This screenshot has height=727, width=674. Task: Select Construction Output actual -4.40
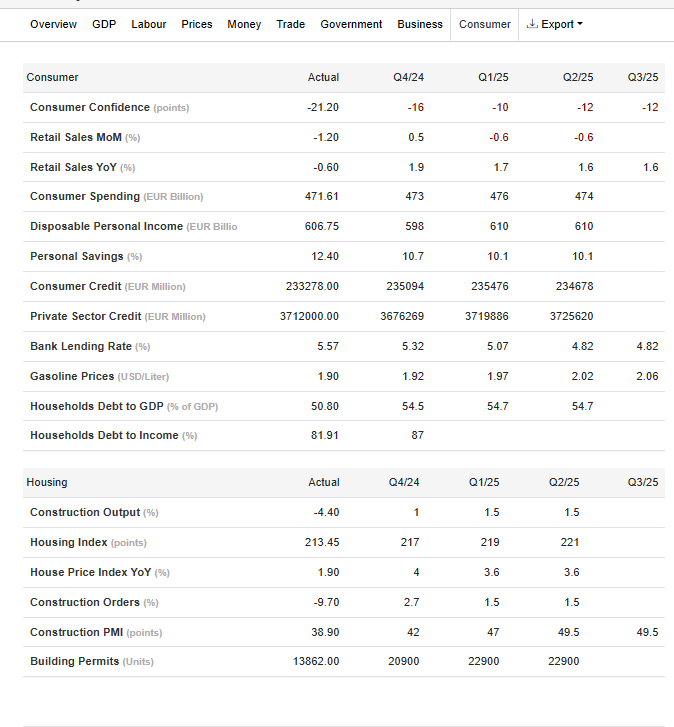click(326, 512)
